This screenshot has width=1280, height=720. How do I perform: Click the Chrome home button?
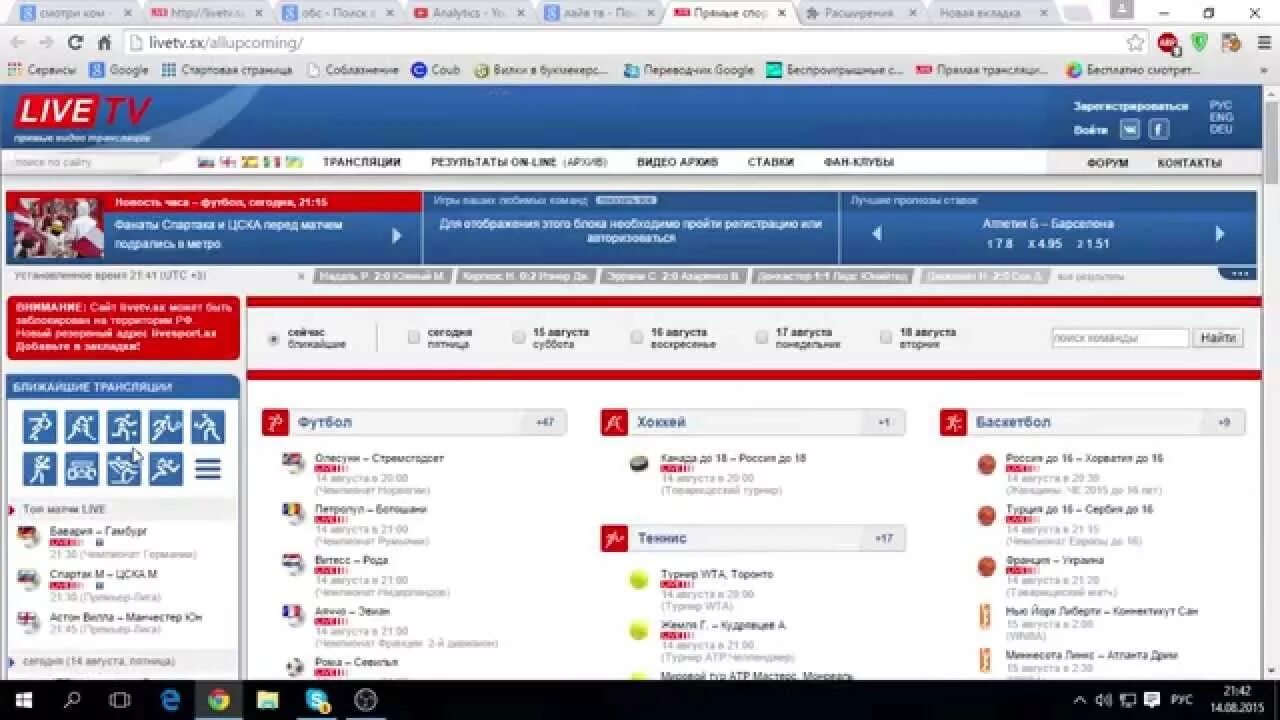(104, 42)
